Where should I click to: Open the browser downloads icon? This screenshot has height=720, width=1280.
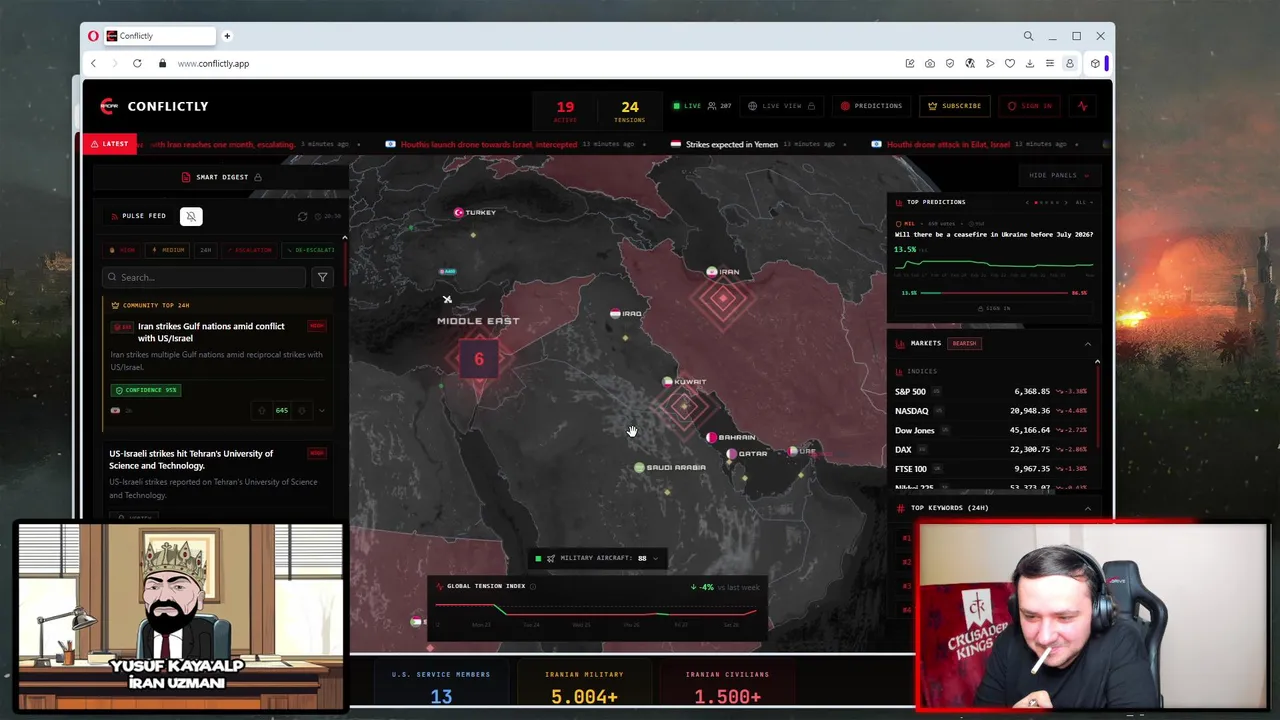[x=1030, y=64]
